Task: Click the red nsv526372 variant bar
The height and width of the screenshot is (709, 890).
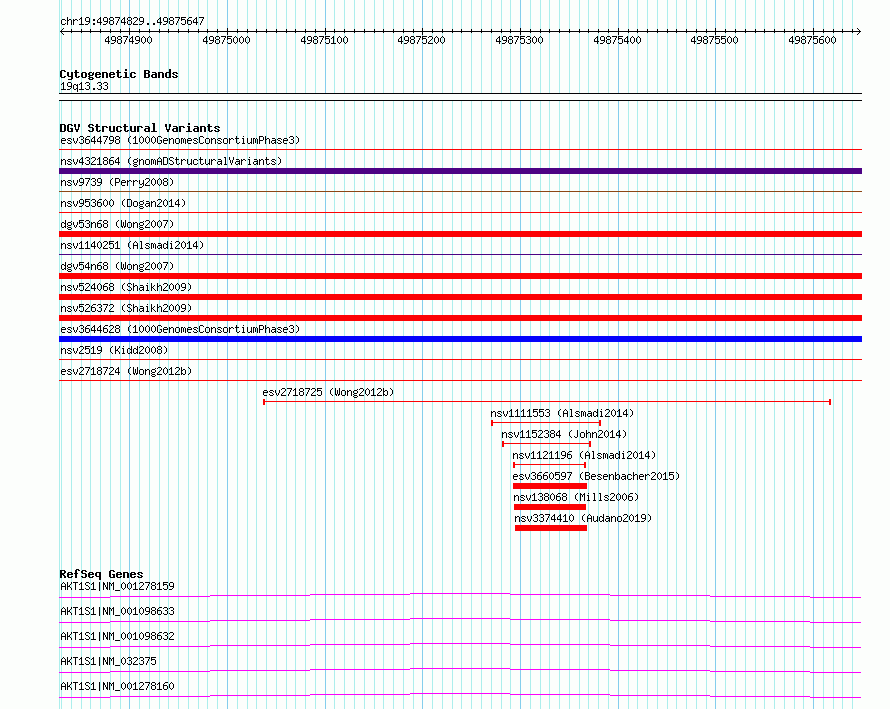Action: coord(460,318)
